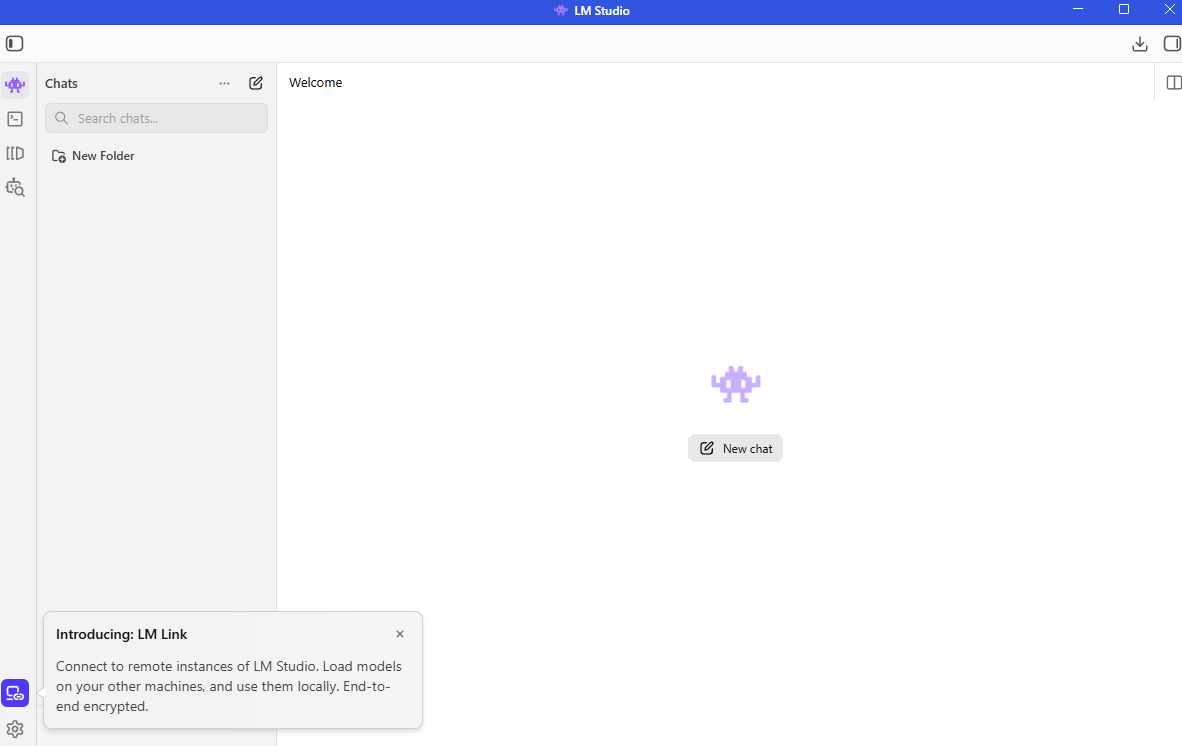Open the Downloads icon in top bar
Screen dimensions: 1182x746
click(1140, 44)
